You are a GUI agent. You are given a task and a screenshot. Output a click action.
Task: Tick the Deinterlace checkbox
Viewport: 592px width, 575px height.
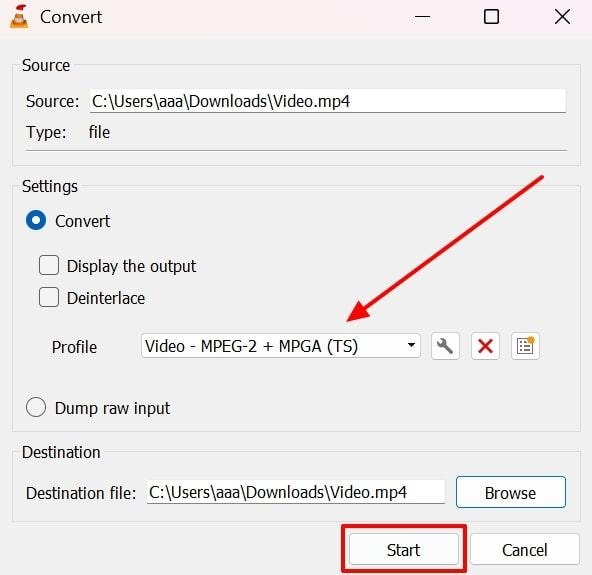49,297
